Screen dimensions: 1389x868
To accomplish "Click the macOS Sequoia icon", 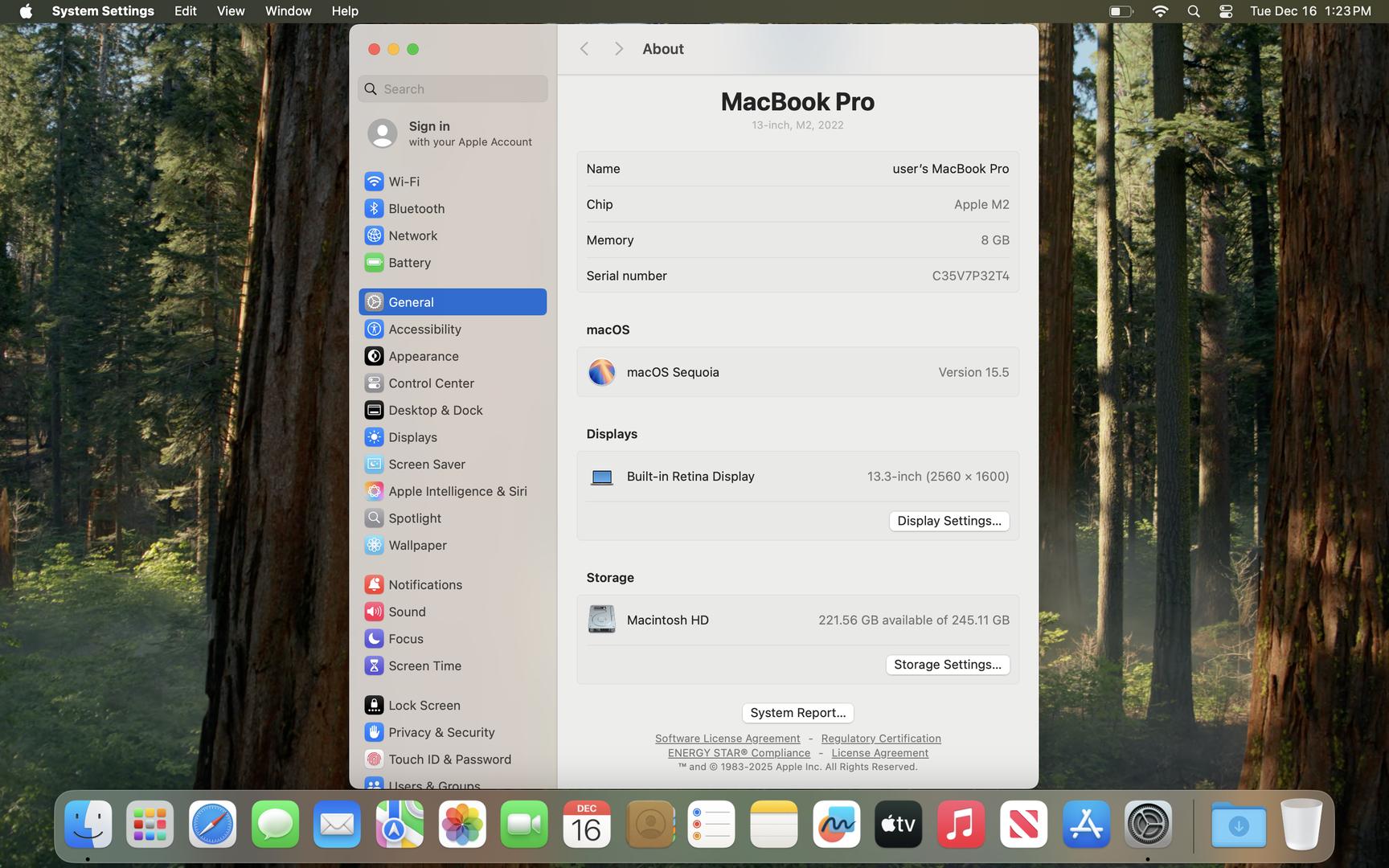I will 601,372.
